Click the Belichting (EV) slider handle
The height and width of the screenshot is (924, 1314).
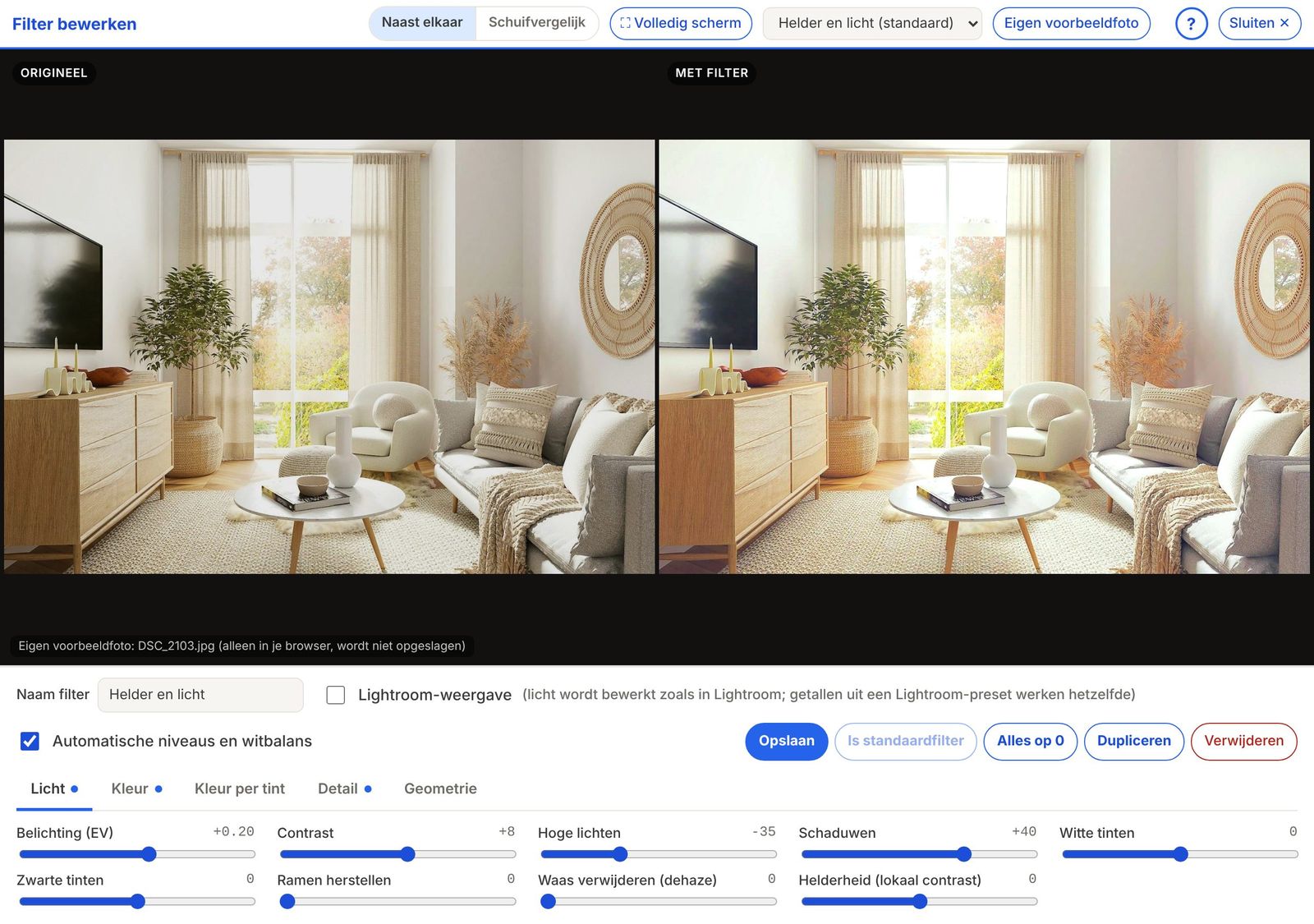click(149, 854)
